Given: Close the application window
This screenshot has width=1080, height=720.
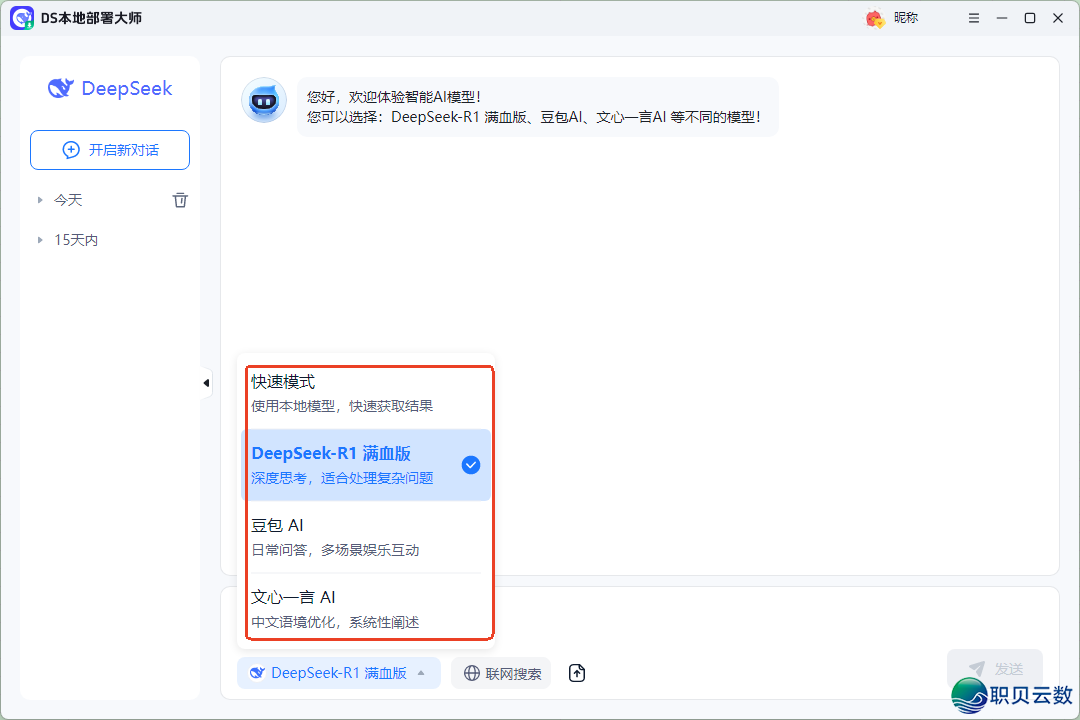Looking at the screenshot, I should pos(1058,19).
